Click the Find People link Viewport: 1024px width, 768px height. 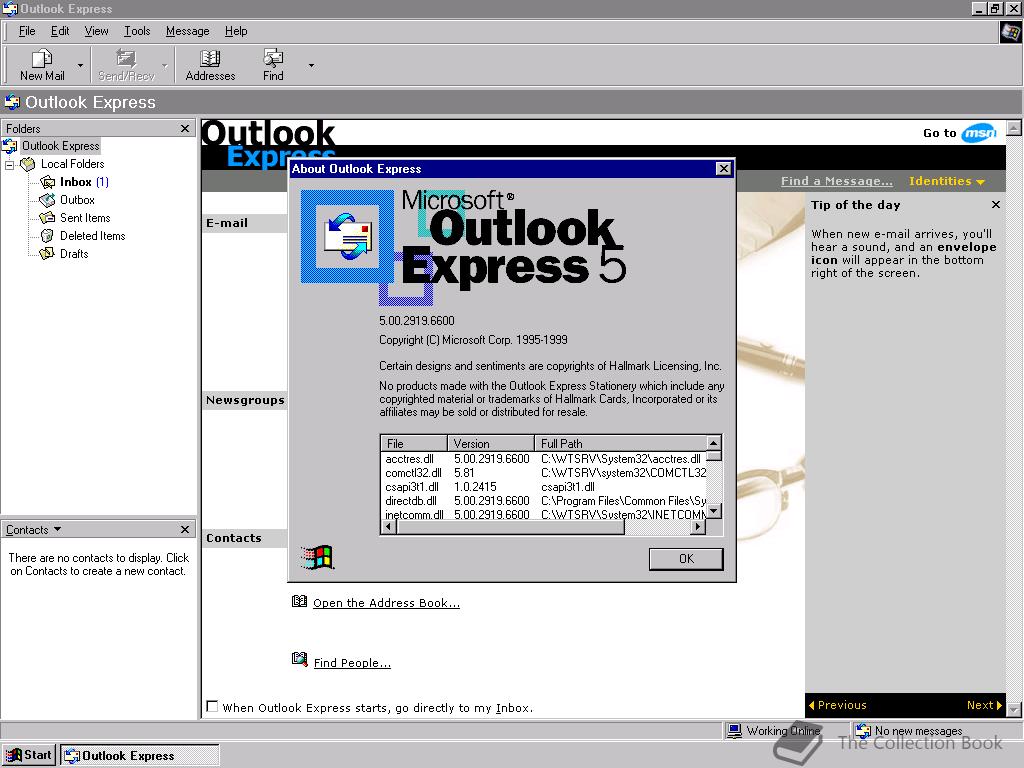(352, 663)
